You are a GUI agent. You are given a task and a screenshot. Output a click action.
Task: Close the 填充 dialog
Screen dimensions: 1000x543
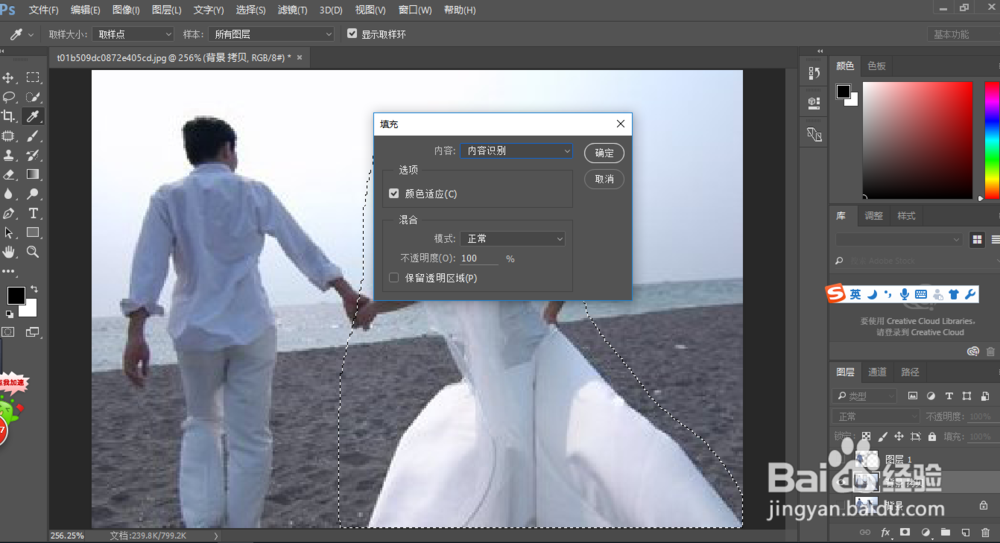click(621, 124)
